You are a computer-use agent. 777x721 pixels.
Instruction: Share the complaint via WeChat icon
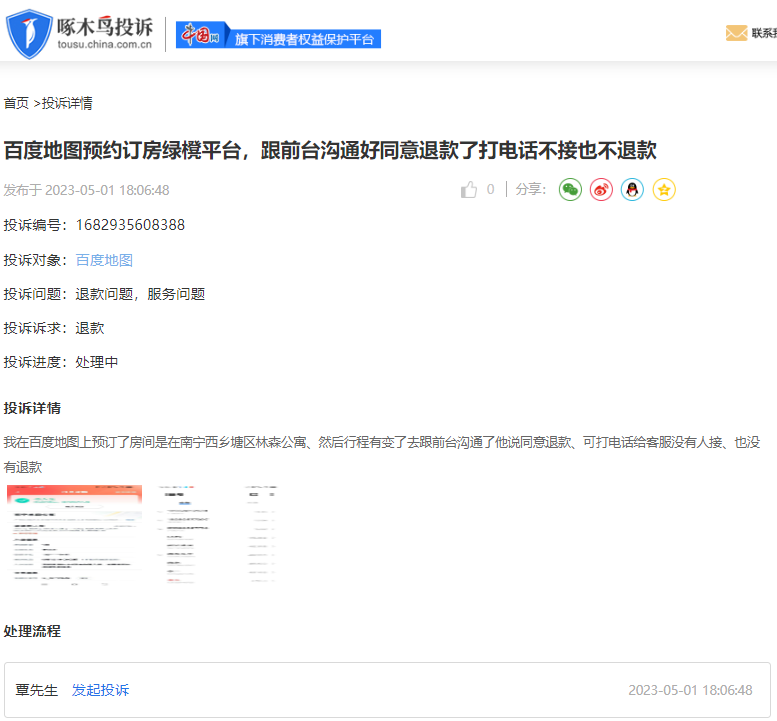click(570, 190)
